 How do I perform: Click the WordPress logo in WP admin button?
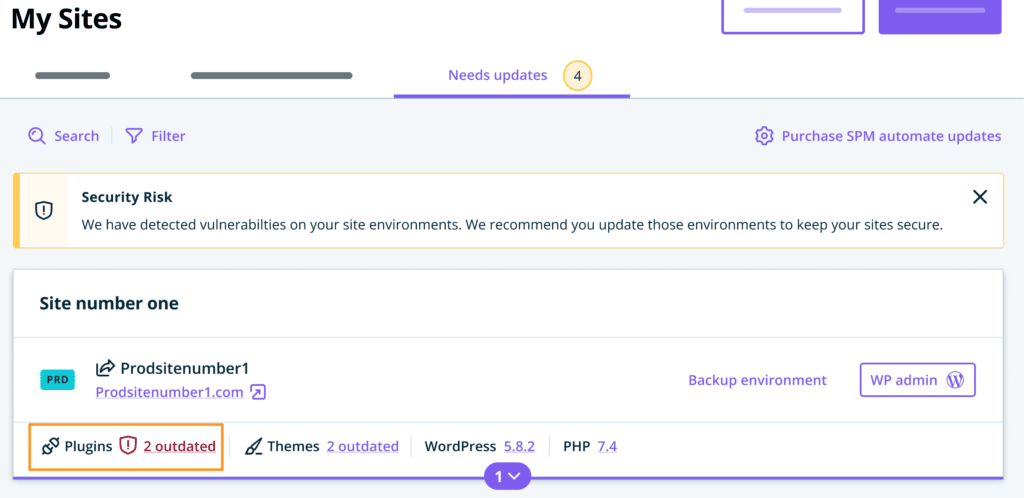point(955,380)
